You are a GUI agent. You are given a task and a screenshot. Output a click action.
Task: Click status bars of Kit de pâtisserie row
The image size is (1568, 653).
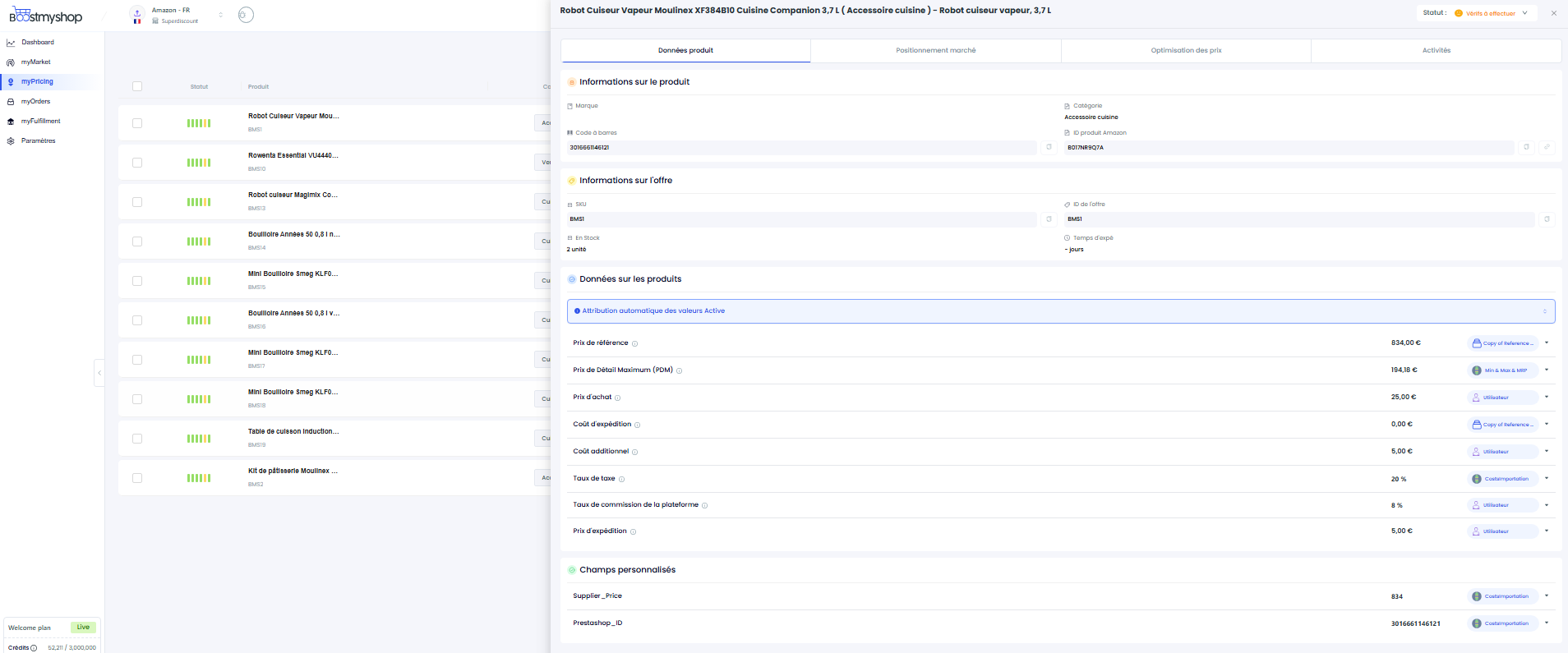199,478
